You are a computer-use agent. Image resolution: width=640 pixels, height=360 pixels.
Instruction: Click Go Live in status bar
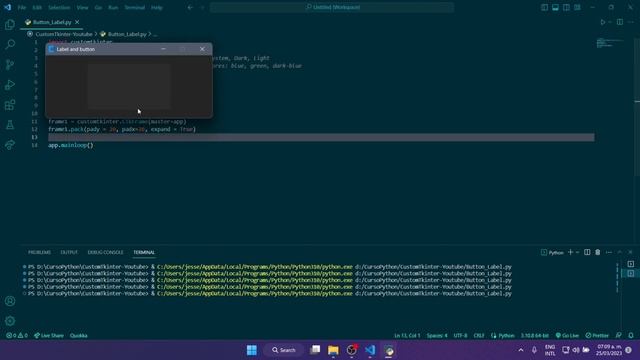point(567,336)
